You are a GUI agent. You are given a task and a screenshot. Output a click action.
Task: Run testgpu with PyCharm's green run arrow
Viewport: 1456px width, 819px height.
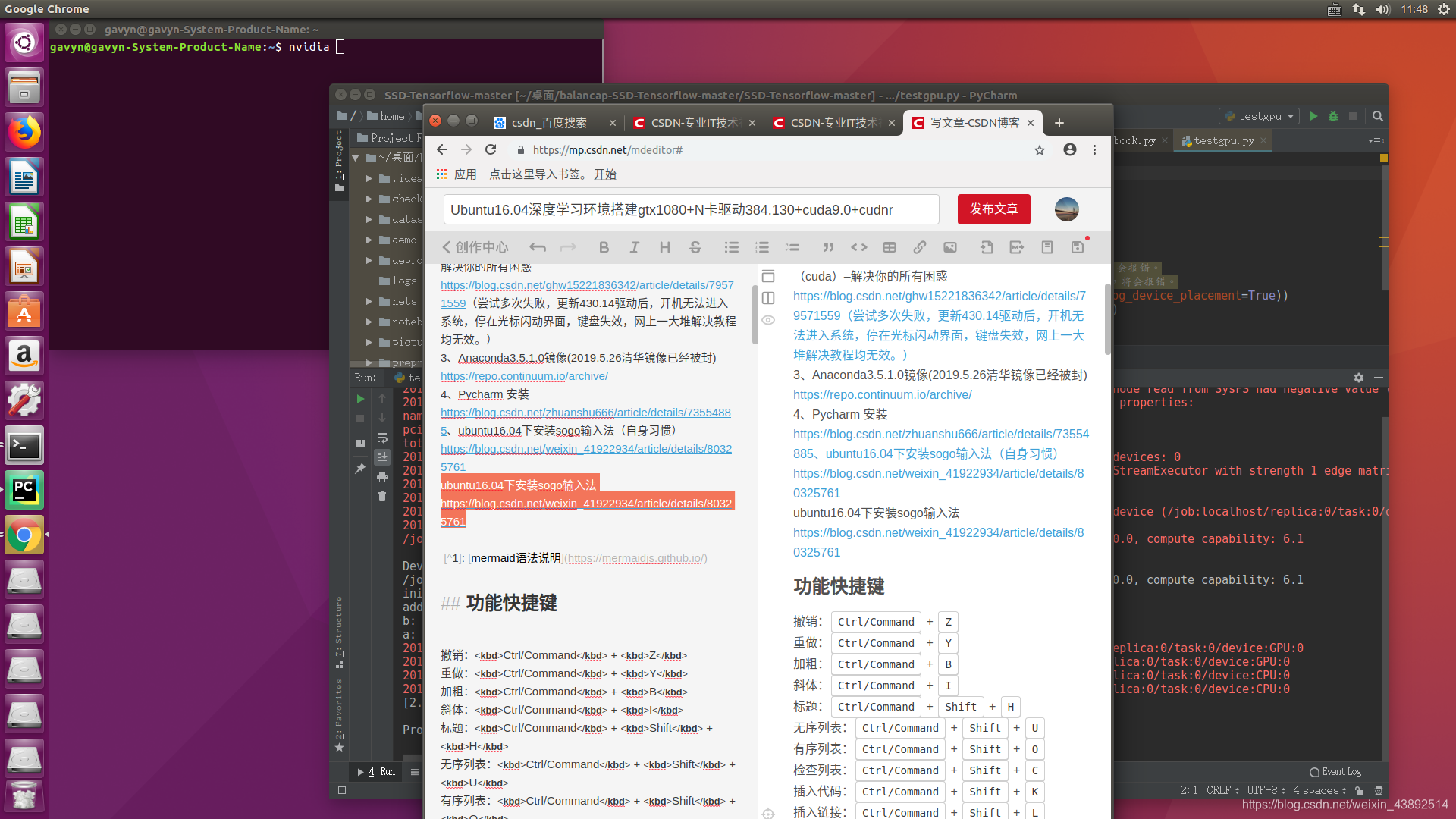tap(1313, 116)
